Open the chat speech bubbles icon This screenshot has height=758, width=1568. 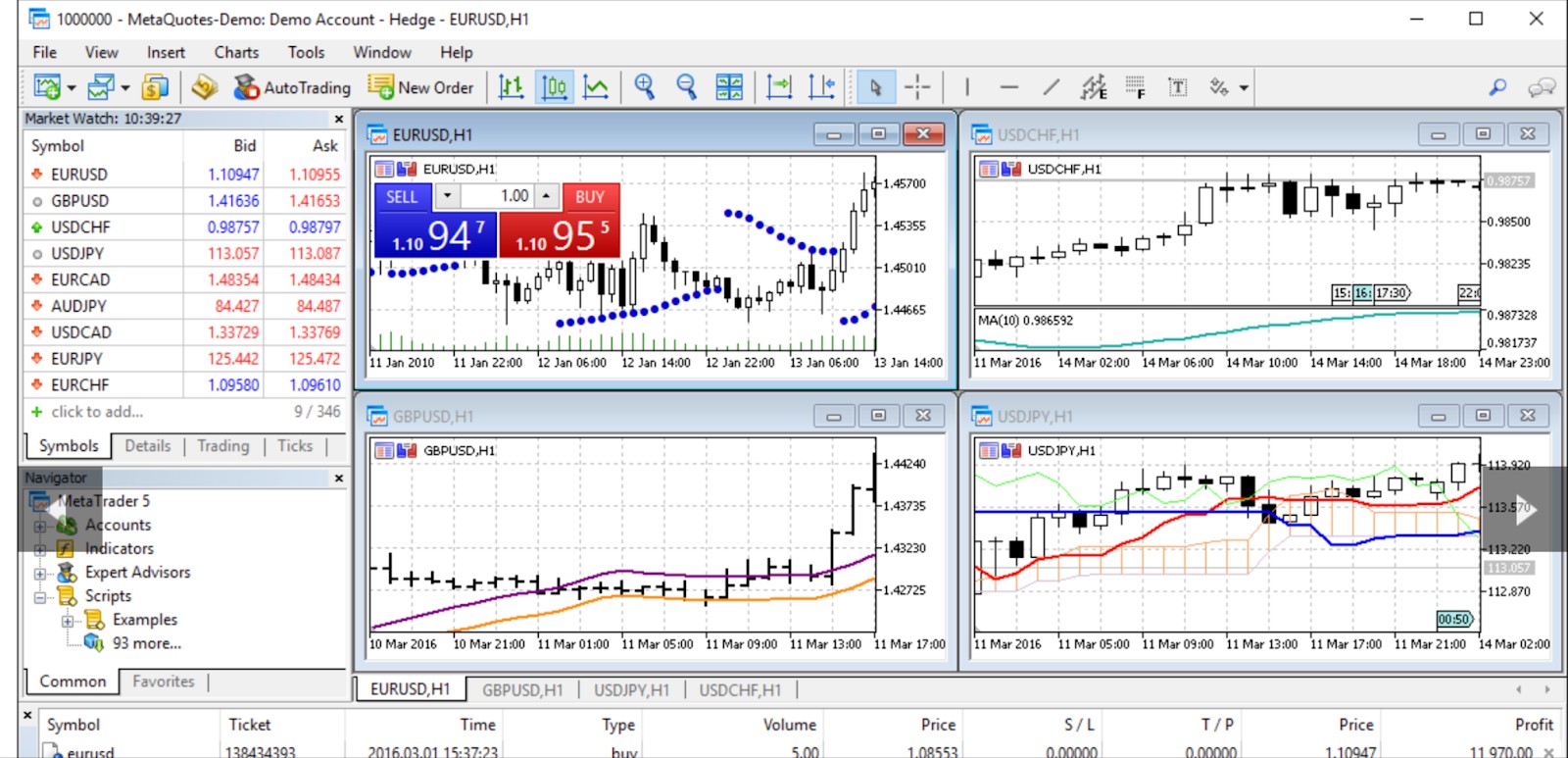coord(1542,87)
